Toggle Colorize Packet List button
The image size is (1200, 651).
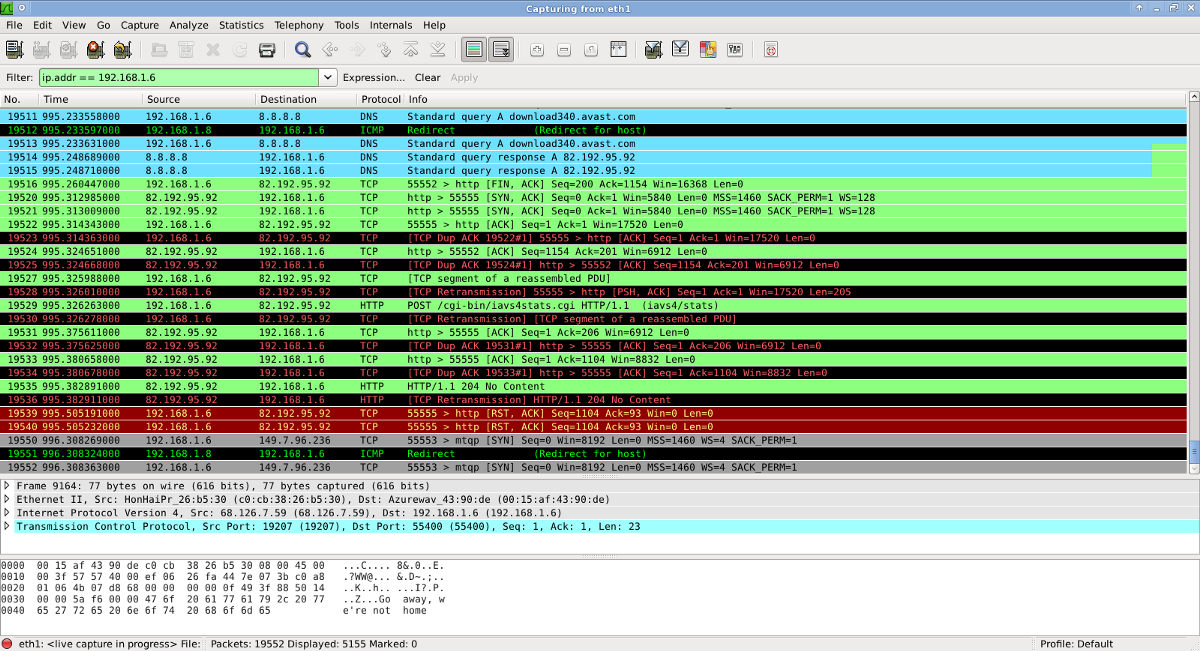pyautogui.click(x=474, y=49)
